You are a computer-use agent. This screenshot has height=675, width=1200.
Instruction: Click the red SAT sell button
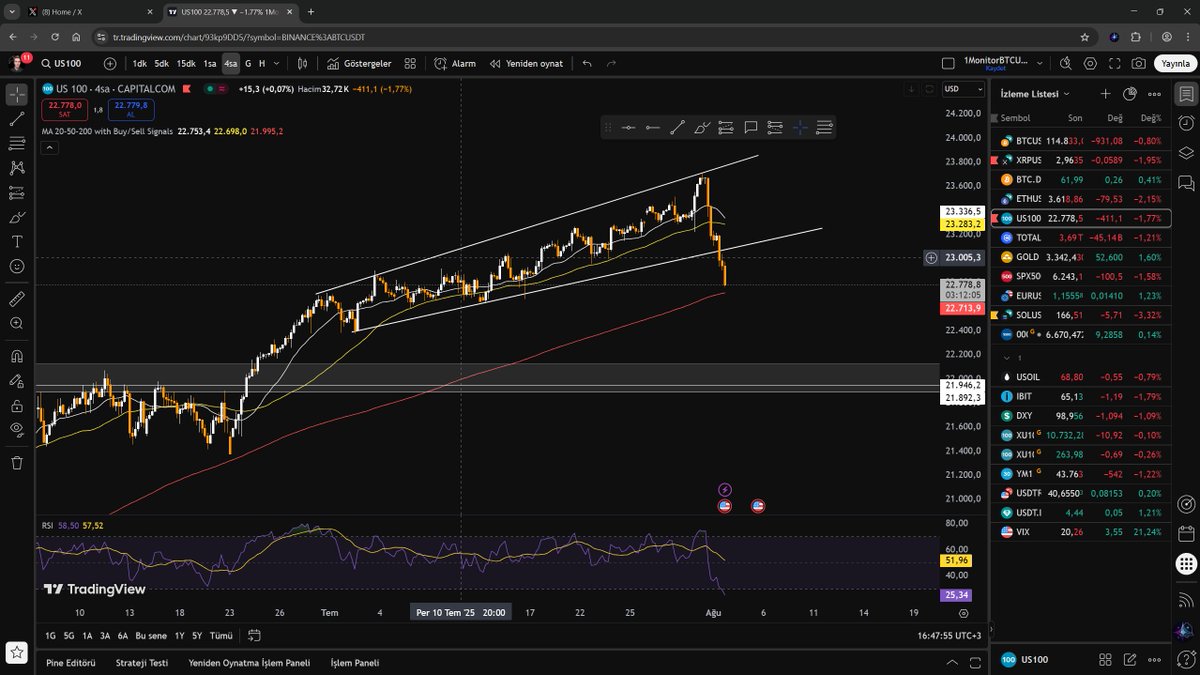(x=65, y=109)
